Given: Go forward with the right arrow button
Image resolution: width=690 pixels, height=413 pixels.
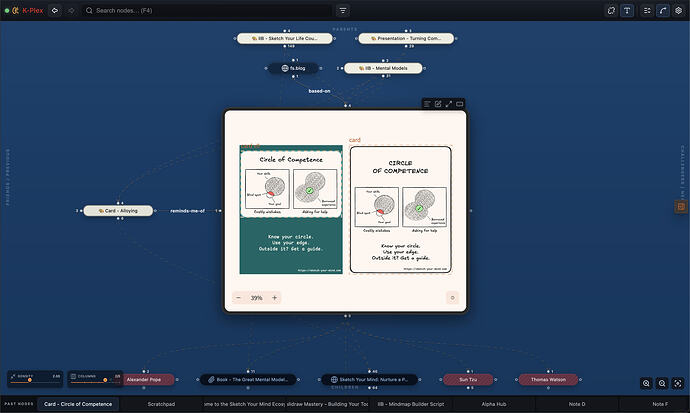Looking at the screenshot, I should [x=71, y=11].
